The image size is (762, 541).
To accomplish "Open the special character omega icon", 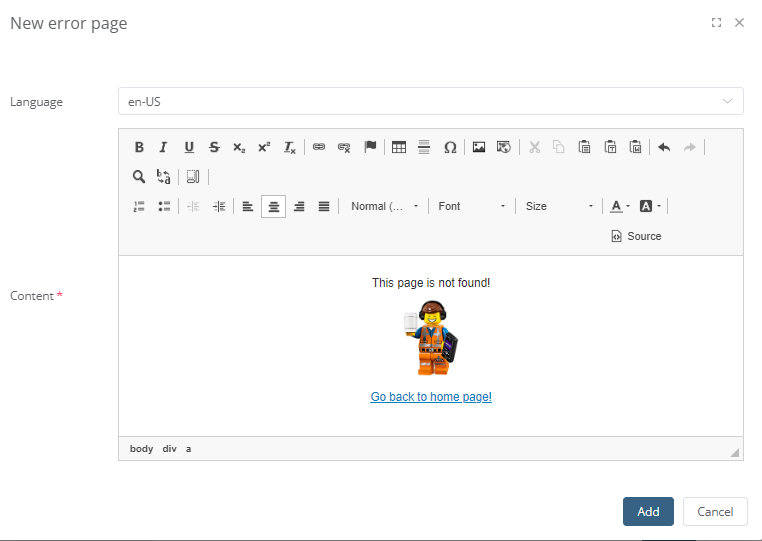I will coord(450,147).
